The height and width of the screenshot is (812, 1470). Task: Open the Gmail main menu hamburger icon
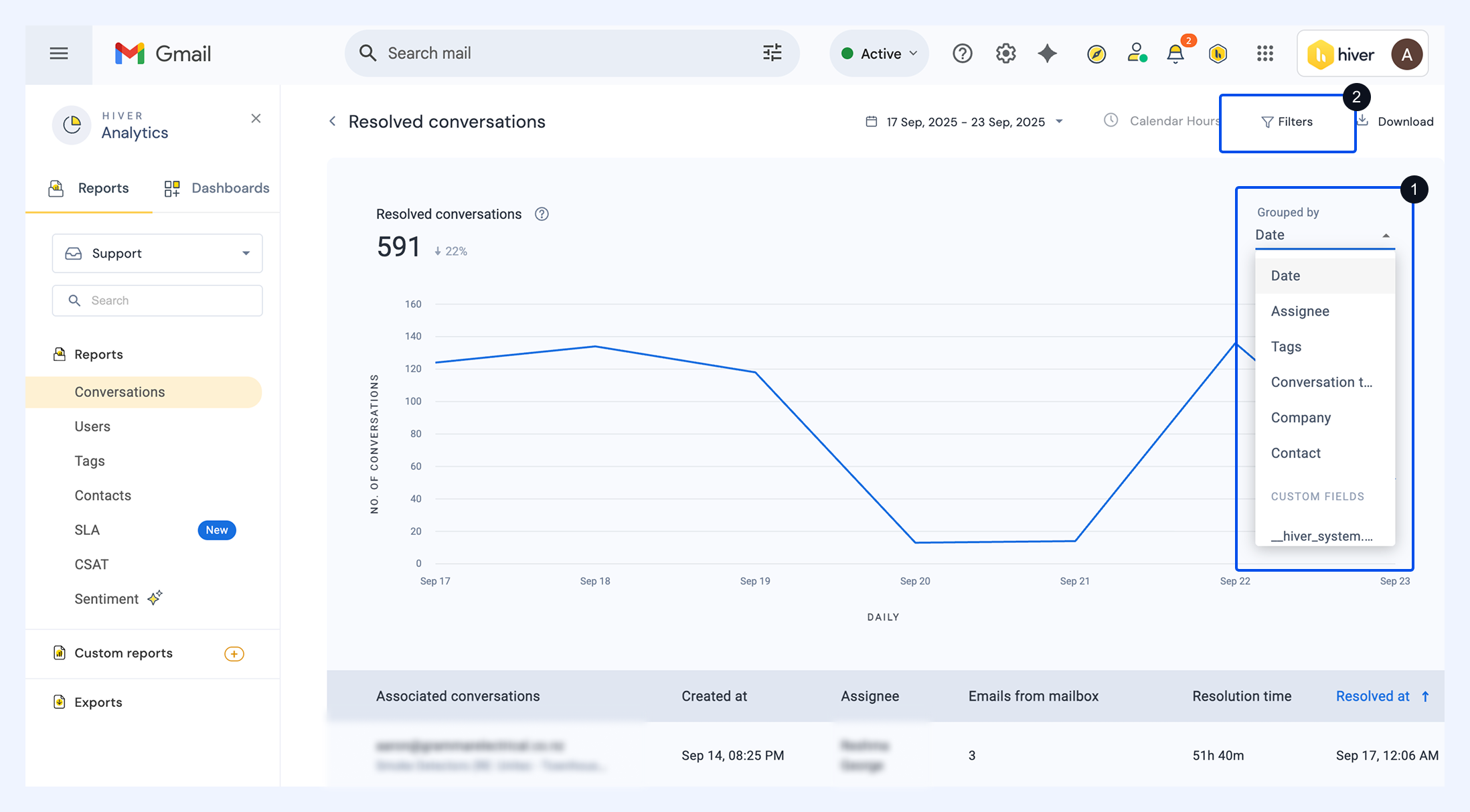59,54
